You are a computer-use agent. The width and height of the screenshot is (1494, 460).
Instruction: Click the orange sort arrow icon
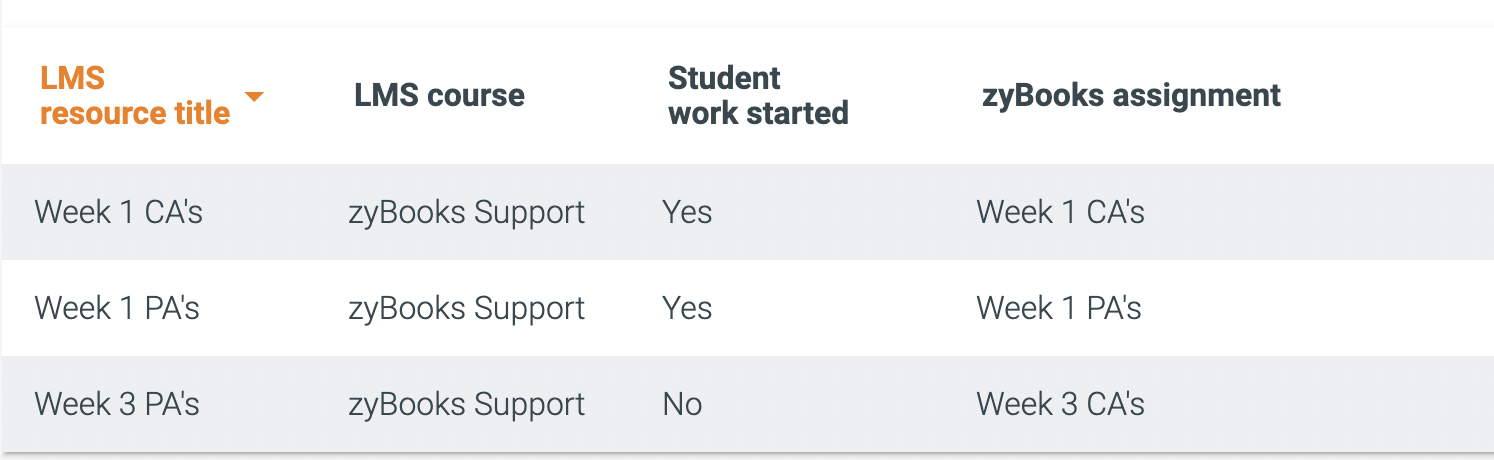click(254, 97)
